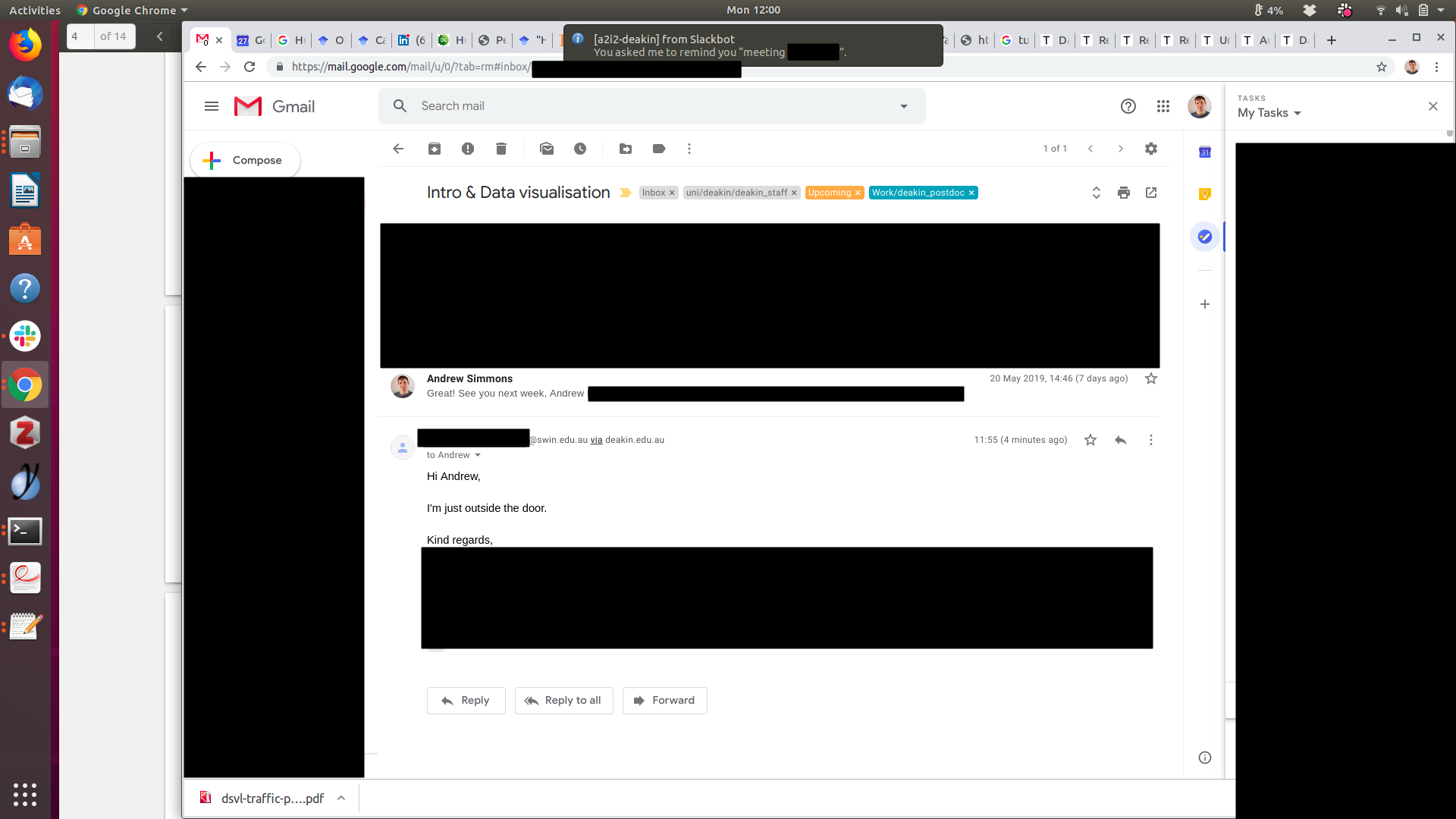Click the Forward button

[664, 700]
